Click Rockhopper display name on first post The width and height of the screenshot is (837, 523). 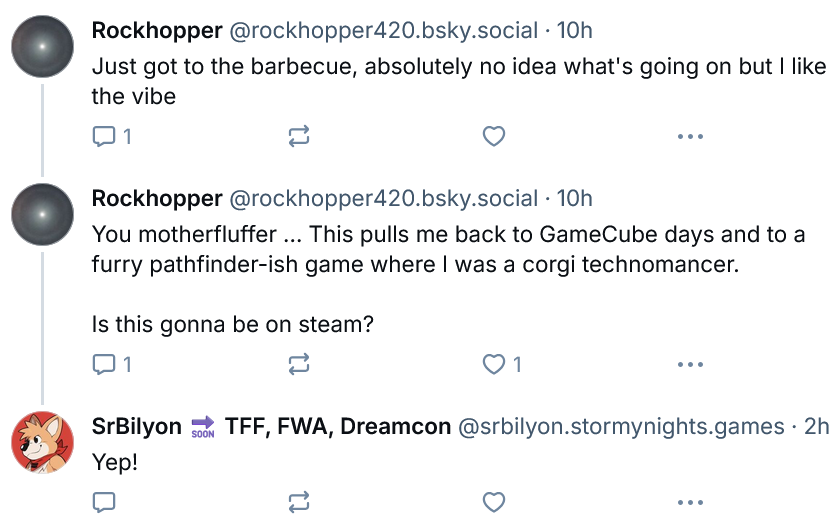157,30
